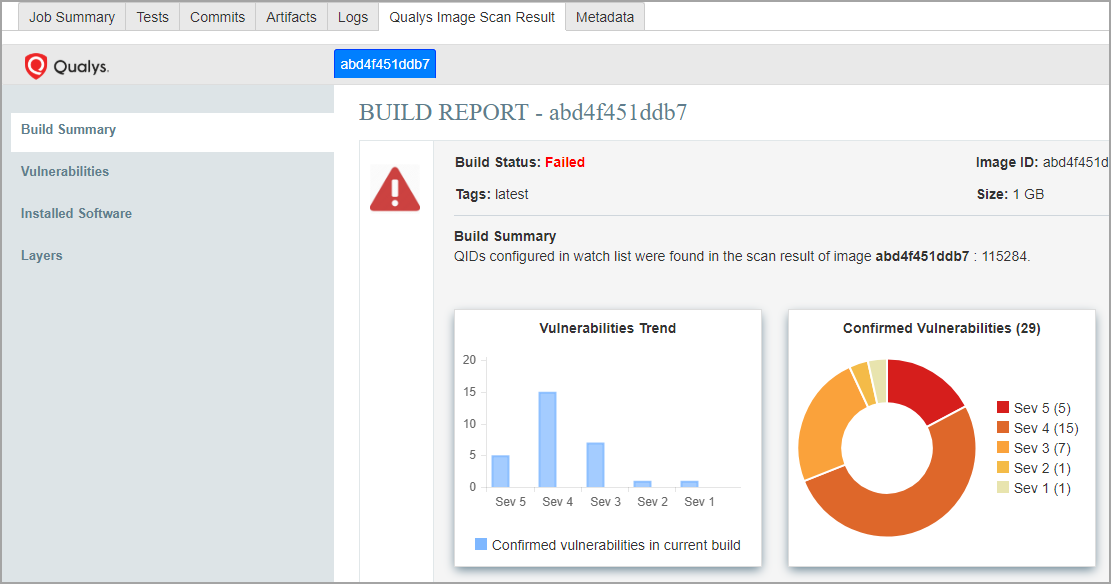Open Installed Software in the sidebar
Screen dimensions: 1111x584
point(76,214)
